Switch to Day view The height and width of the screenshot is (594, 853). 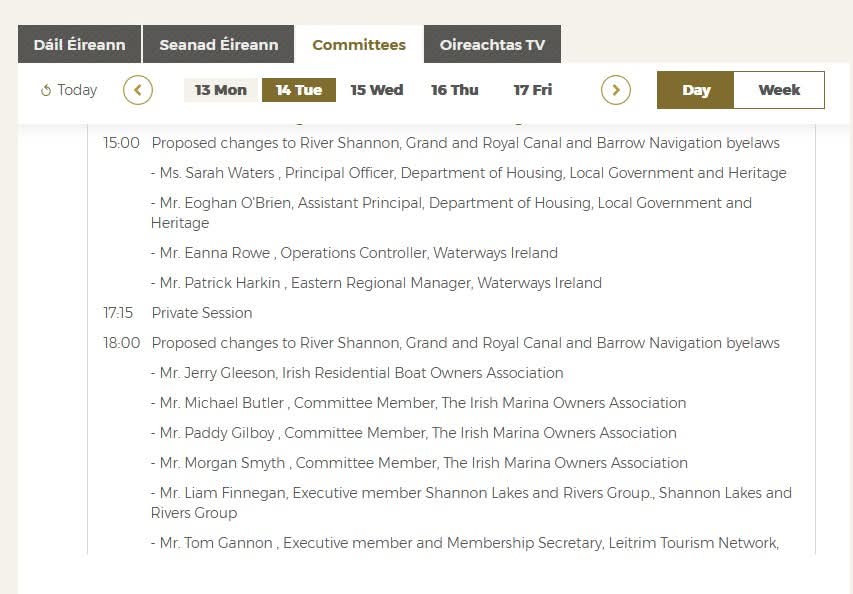(x=696, y=90)
